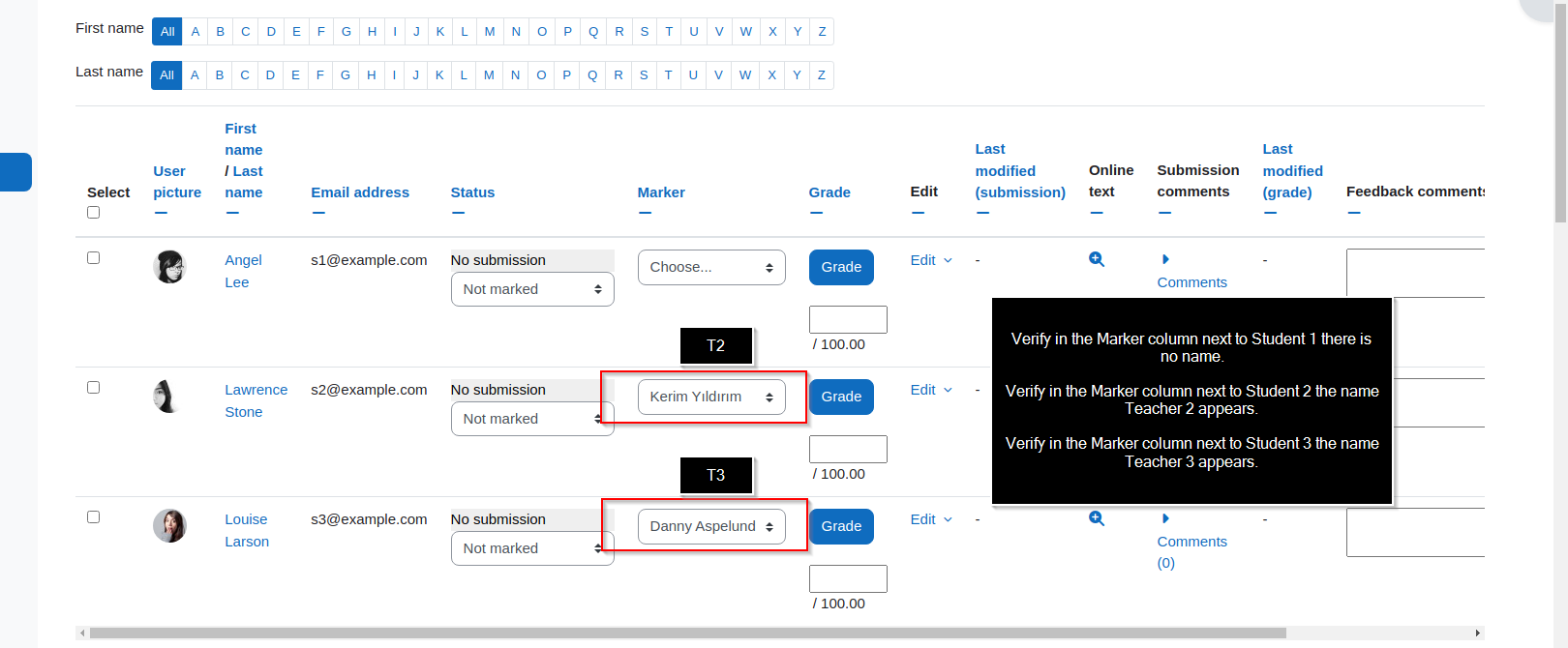Sort by Last modified (grade) header

1292,170
